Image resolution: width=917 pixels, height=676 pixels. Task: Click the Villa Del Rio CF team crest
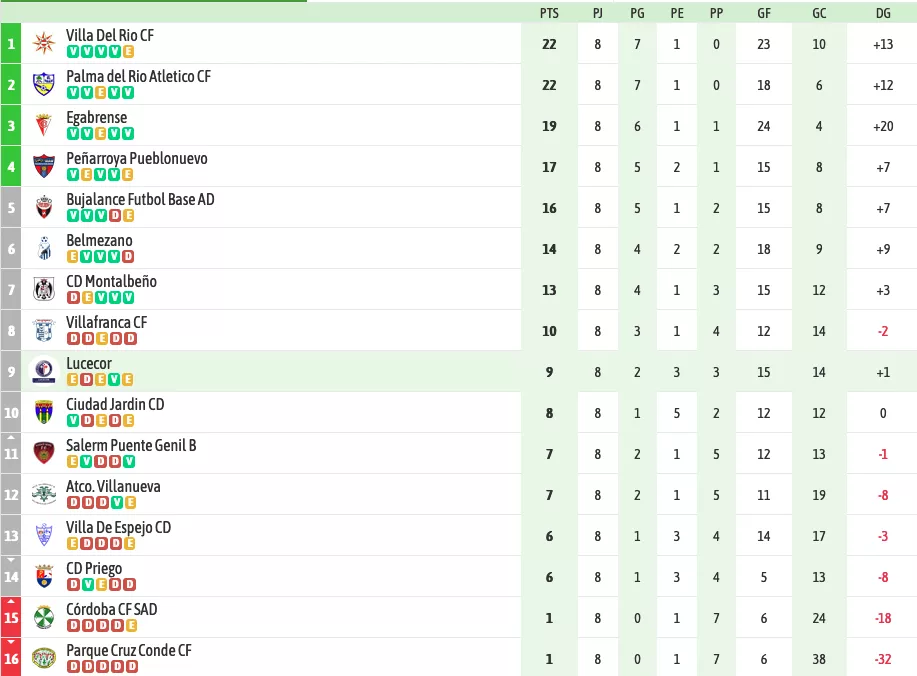point(44,43)
